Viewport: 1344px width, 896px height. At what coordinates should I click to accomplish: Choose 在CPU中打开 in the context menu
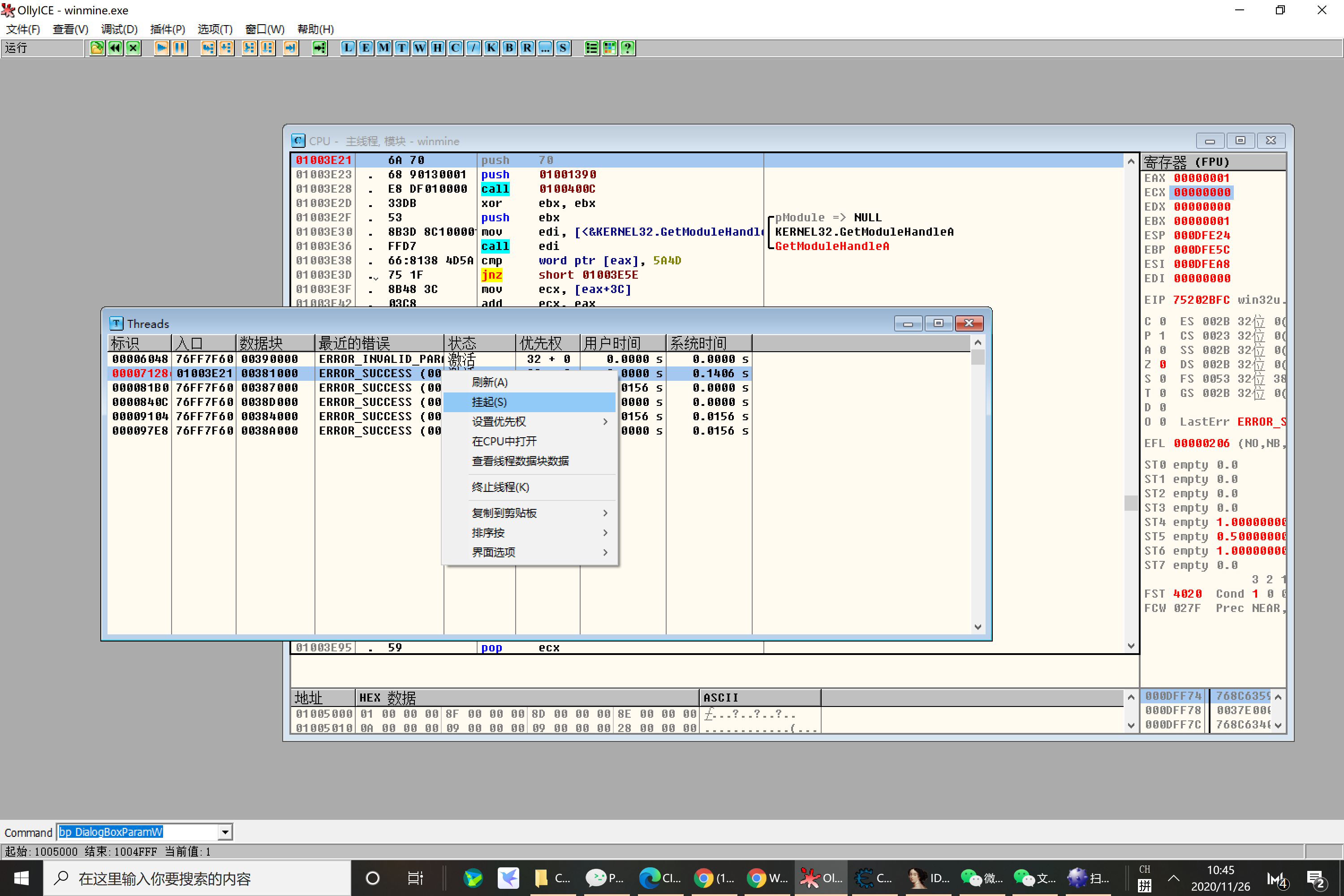[530, 441]
